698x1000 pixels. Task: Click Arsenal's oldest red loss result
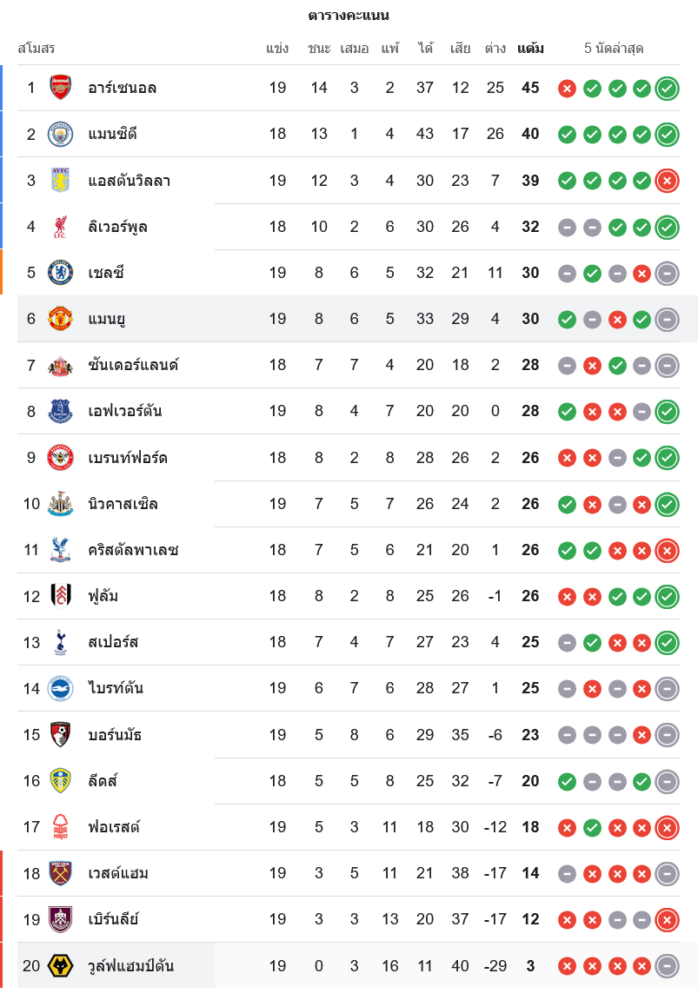pyautogui.click(x=567, y=88)
